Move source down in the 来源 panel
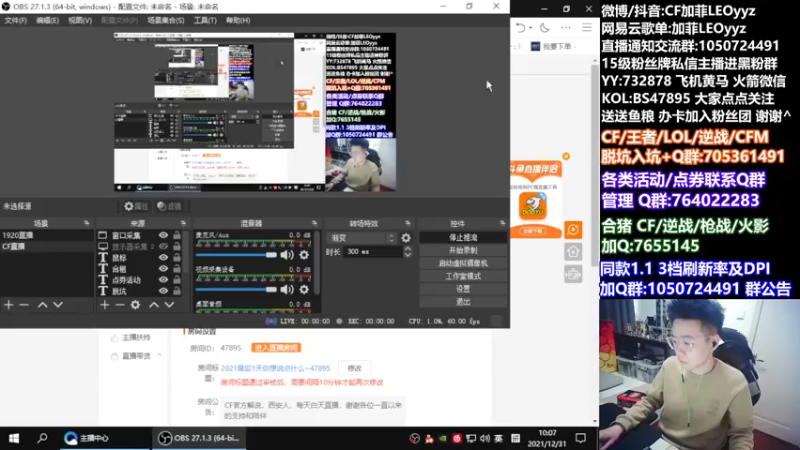The height and width of the screenshot is (450, 800). (169, 305)
